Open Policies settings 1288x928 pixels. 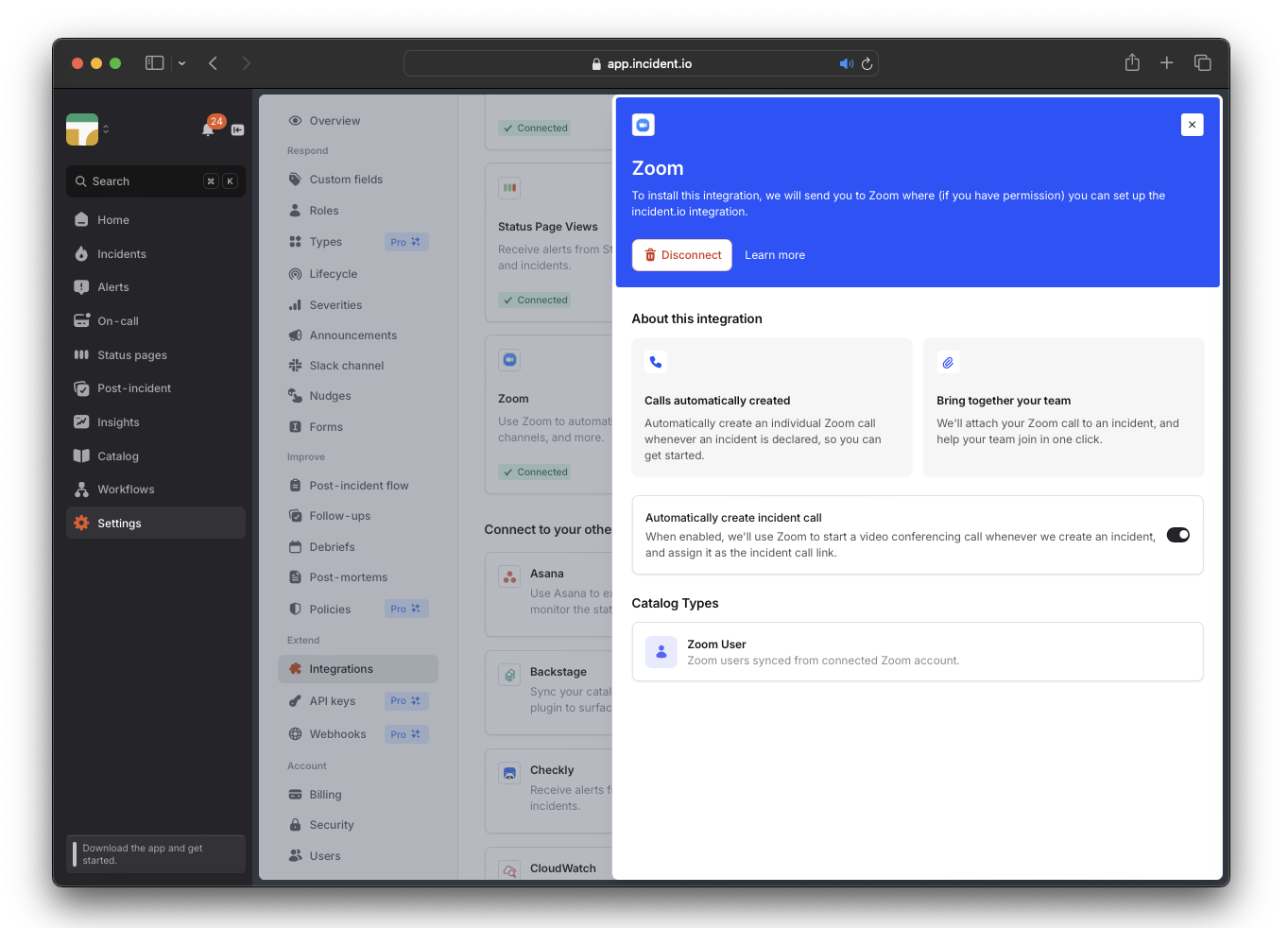click(x=358, y=610)
